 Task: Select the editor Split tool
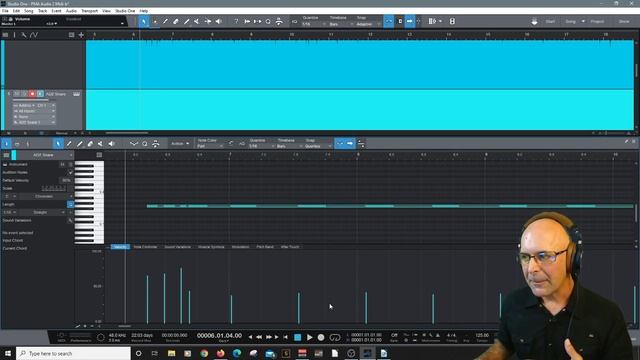69,144
